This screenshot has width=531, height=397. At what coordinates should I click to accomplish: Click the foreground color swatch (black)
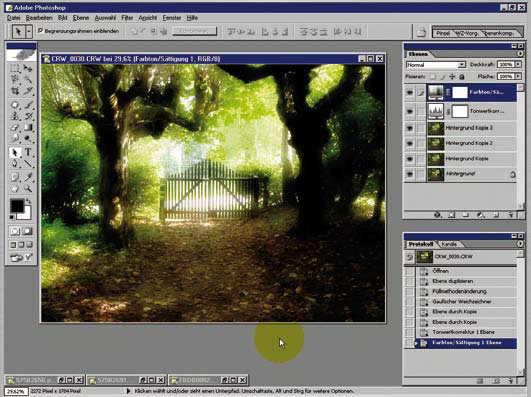point(16,206)
